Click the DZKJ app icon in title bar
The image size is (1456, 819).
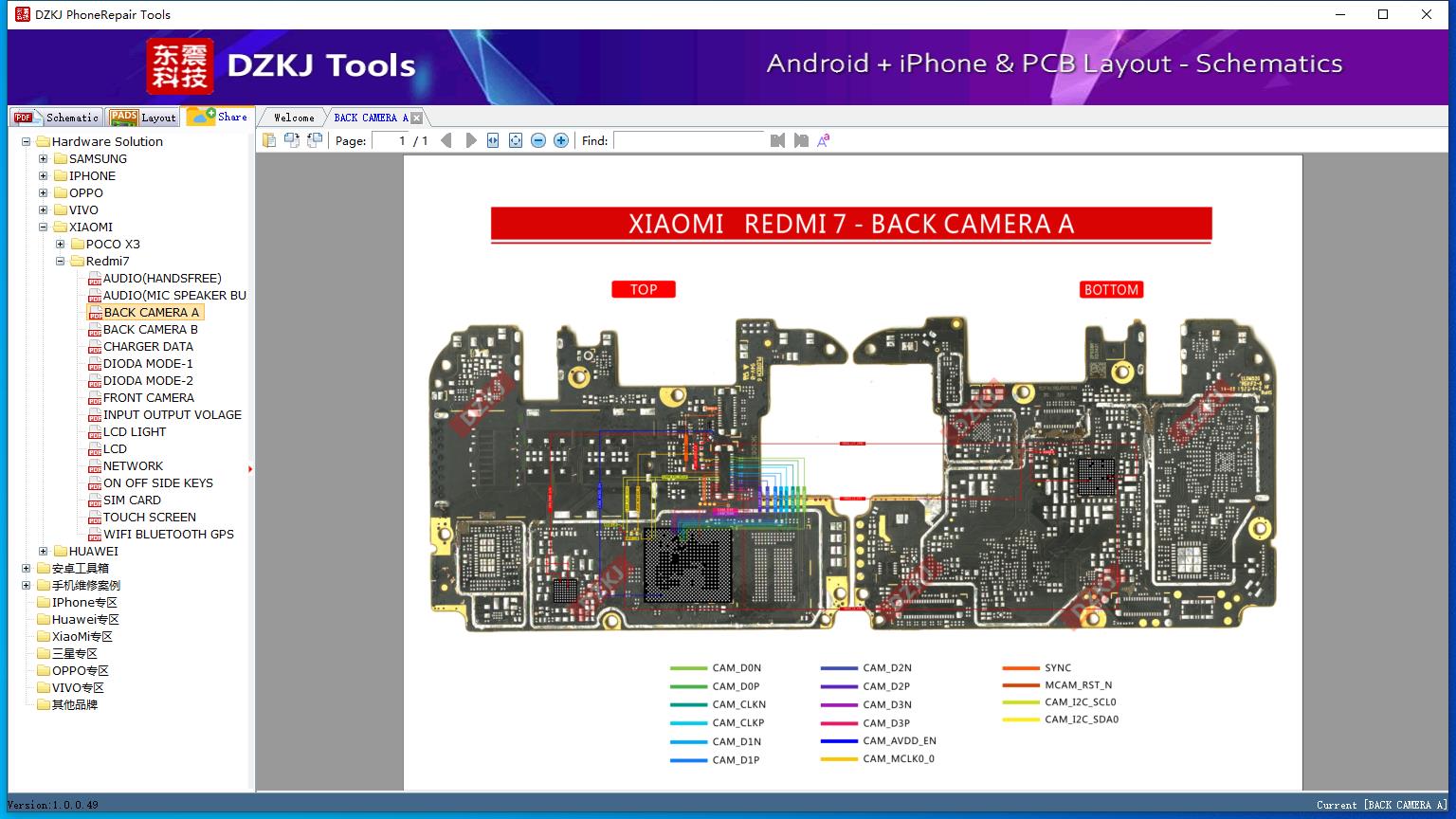[23, 14]
